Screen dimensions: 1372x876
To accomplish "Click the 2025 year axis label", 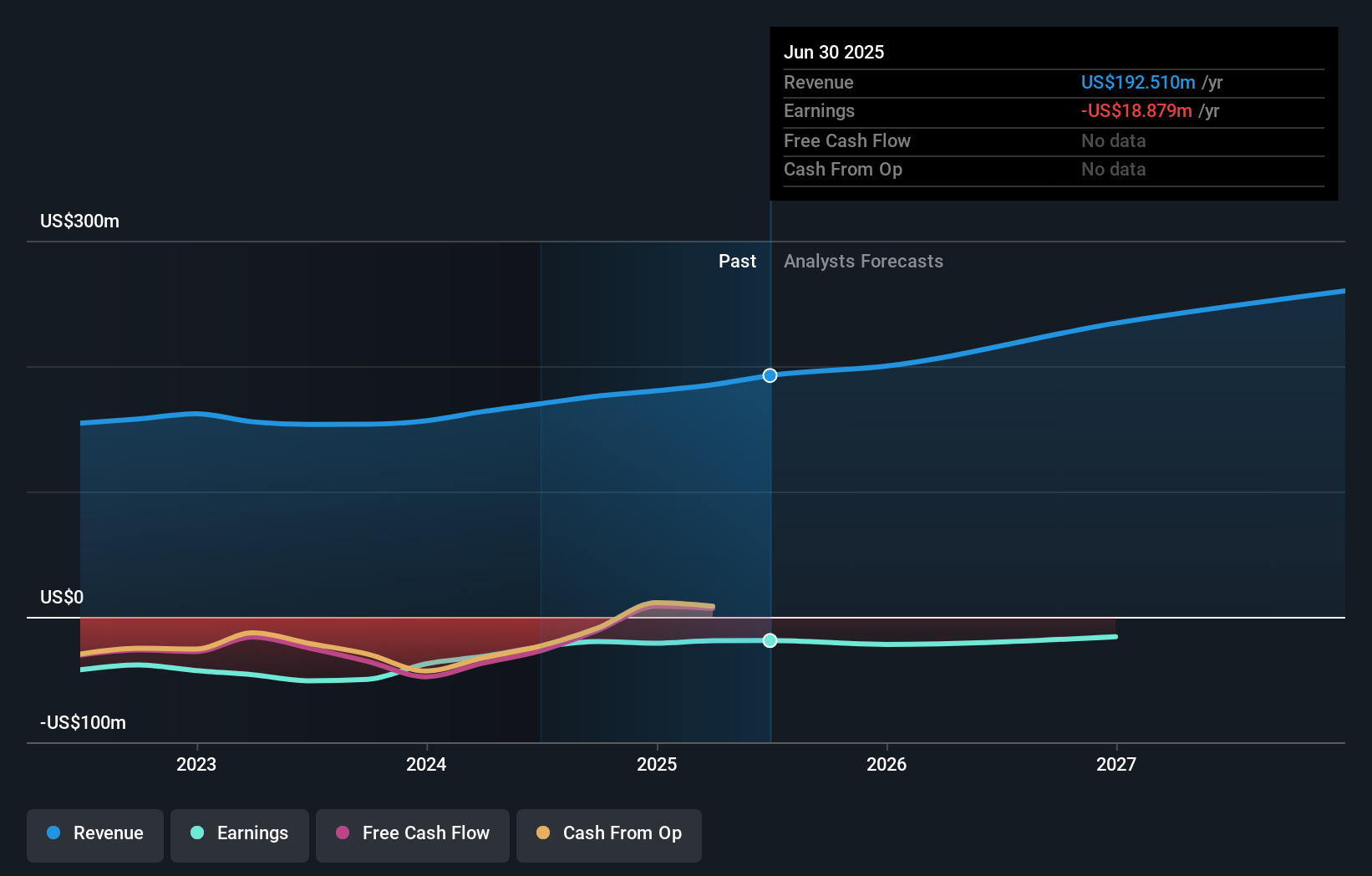I will point(657,764).
